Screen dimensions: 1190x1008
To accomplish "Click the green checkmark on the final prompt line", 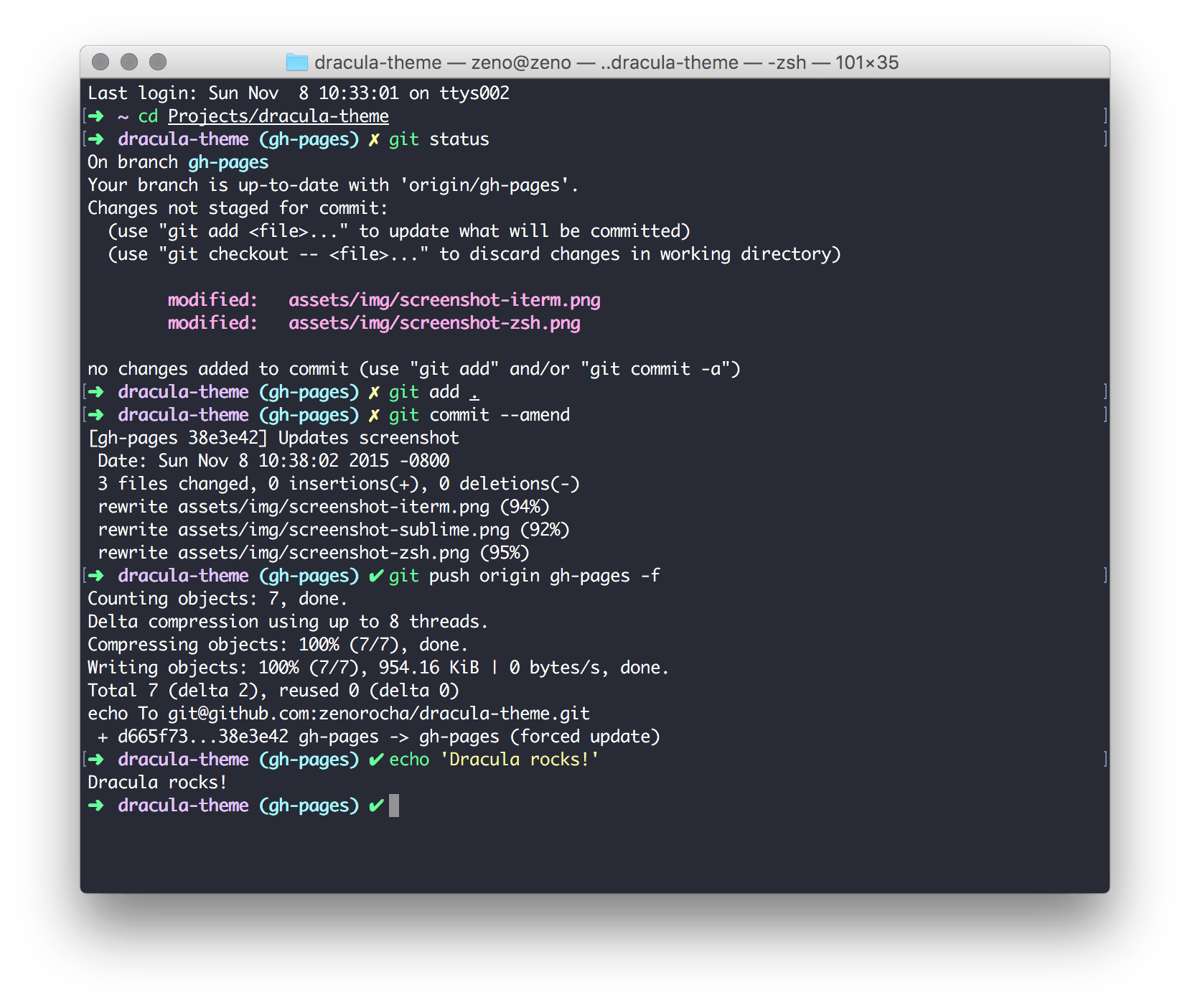I will point(375,805).
